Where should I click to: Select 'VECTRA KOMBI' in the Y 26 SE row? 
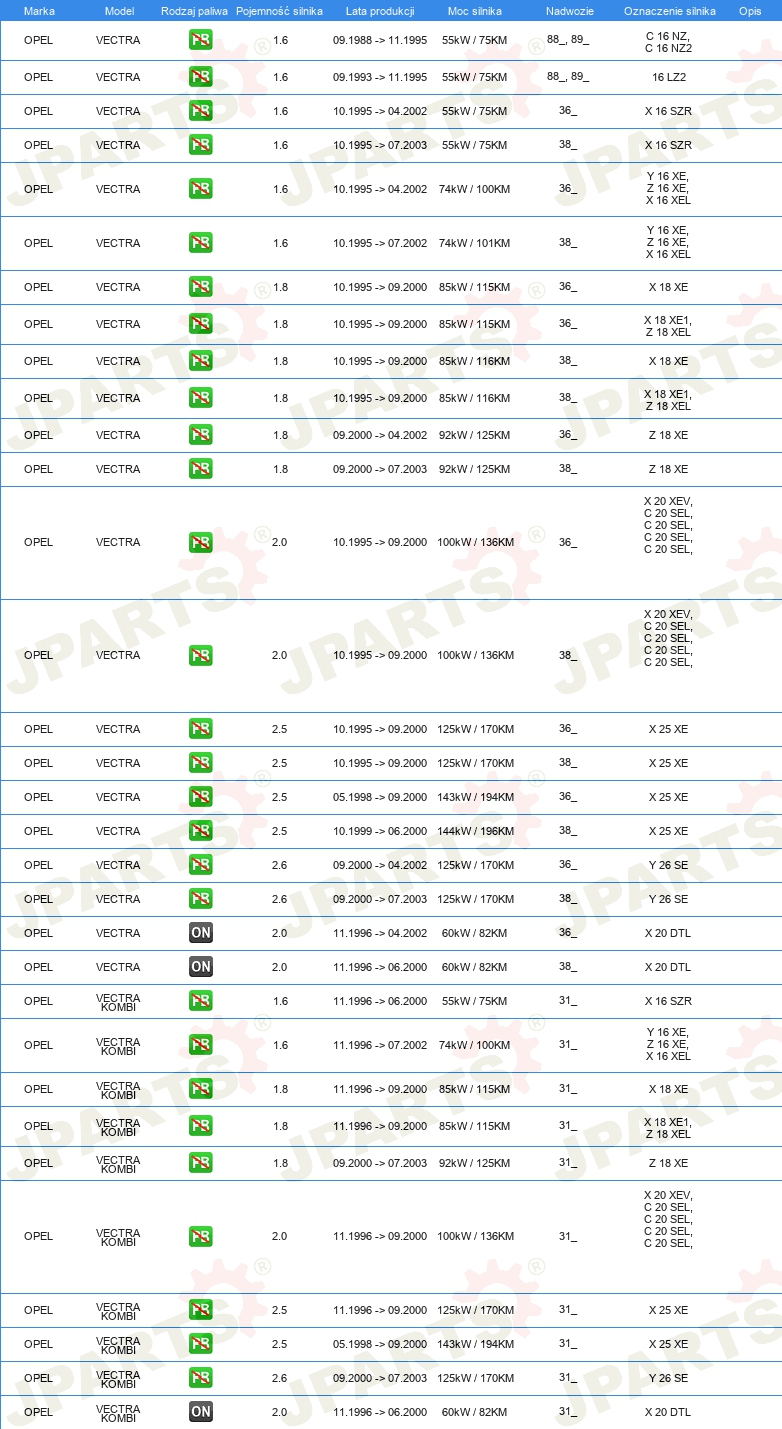coord(118,1379)
